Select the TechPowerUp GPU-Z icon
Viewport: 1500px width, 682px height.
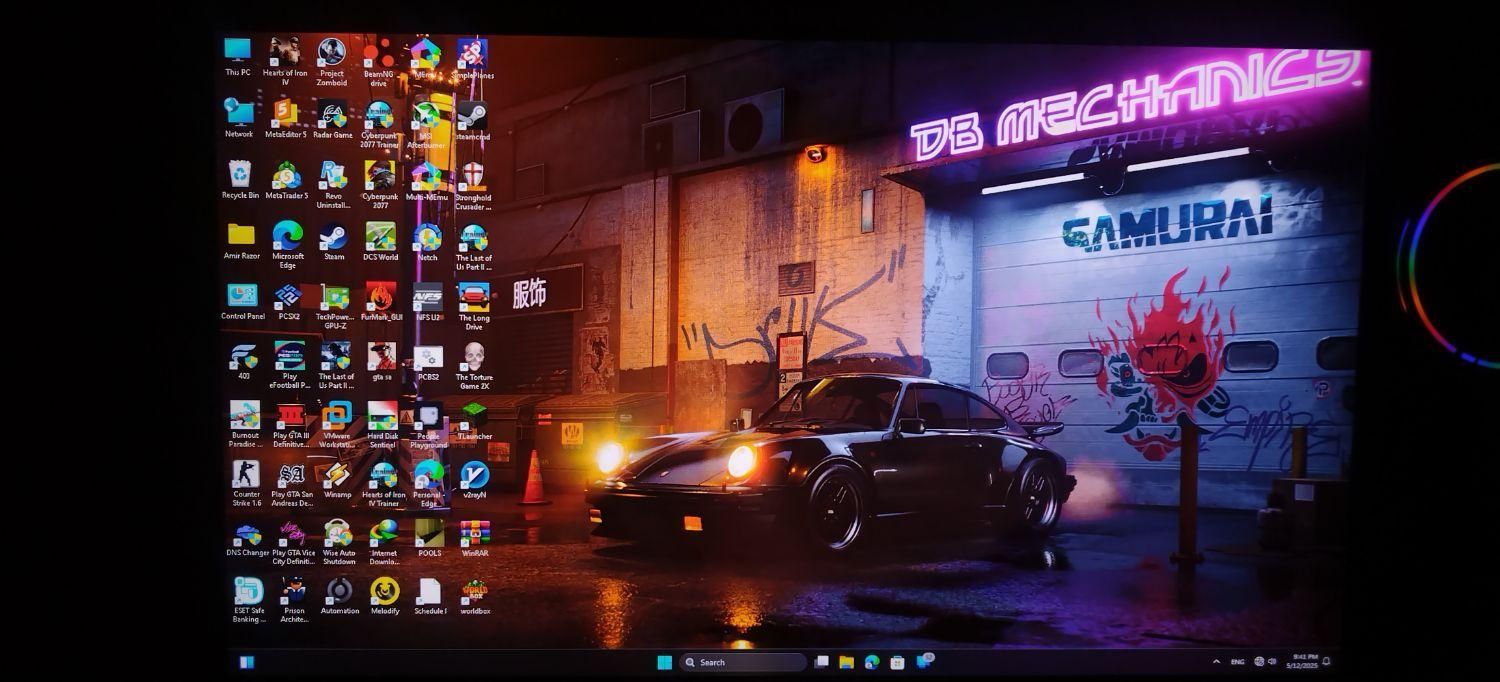(335, 307)
